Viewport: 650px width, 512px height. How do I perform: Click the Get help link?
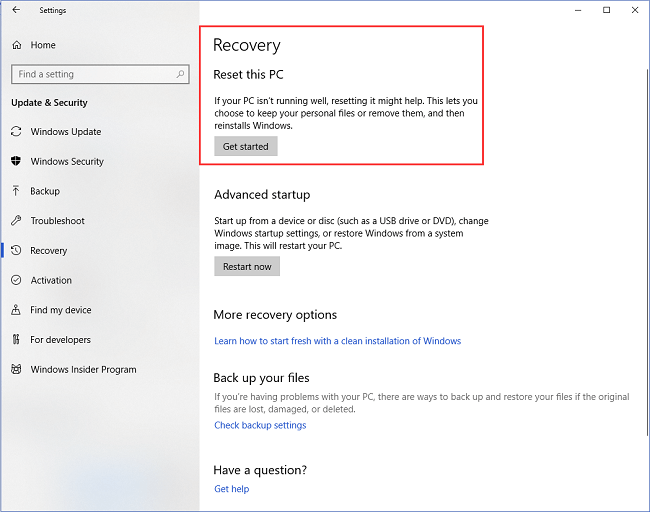point(231,489)
